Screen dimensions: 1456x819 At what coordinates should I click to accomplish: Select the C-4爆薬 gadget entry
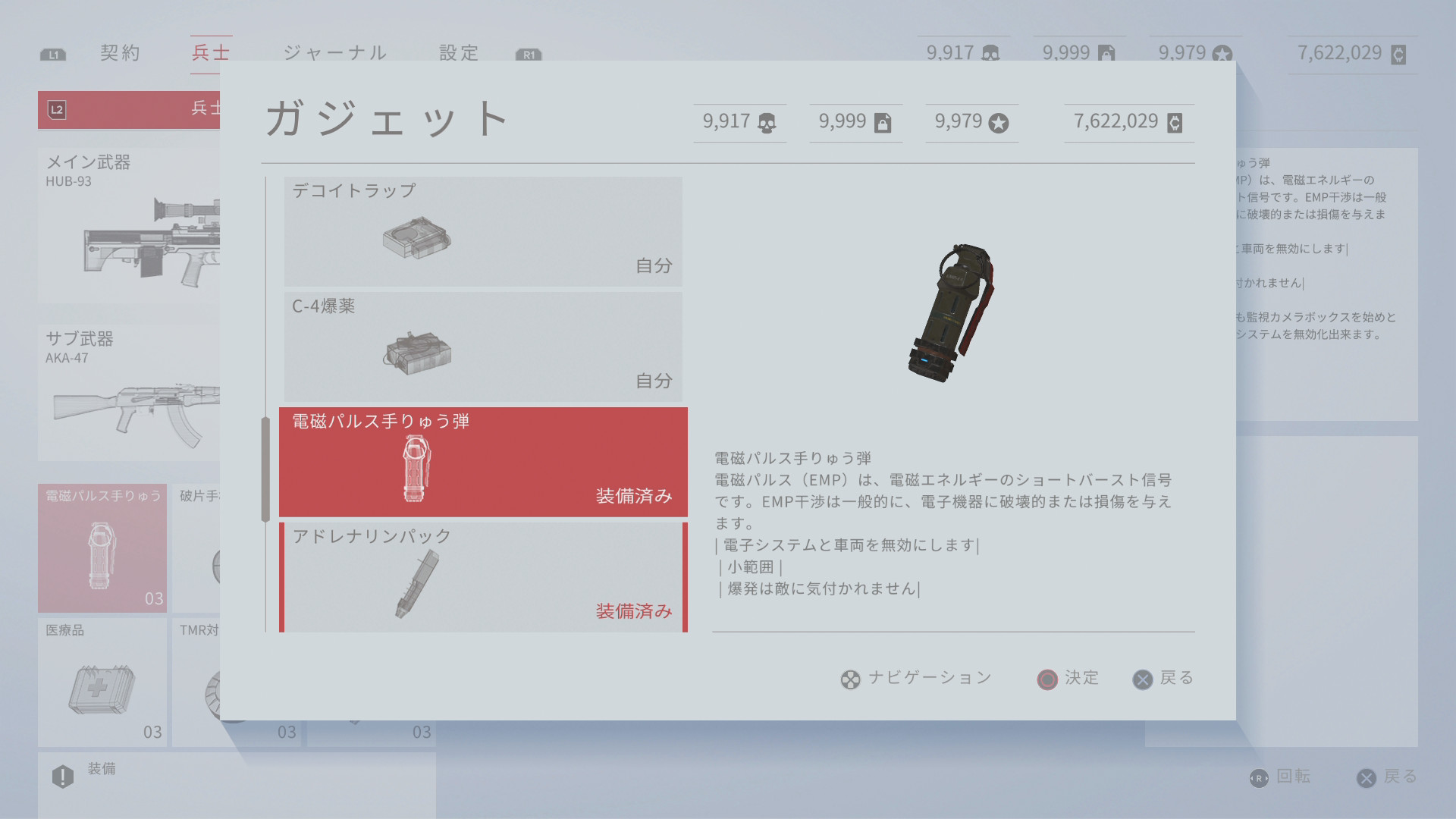[x=483, y=347]
